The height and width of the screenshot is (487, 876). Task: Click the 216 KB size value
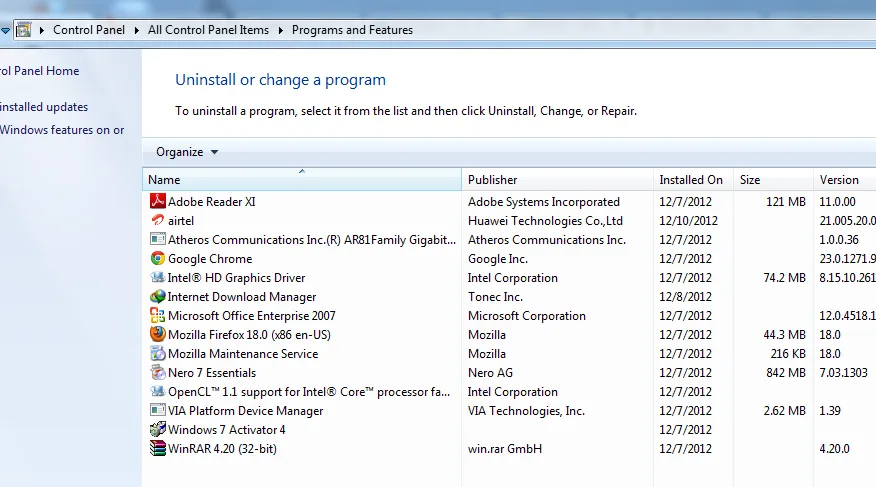(x=788, y=354)
